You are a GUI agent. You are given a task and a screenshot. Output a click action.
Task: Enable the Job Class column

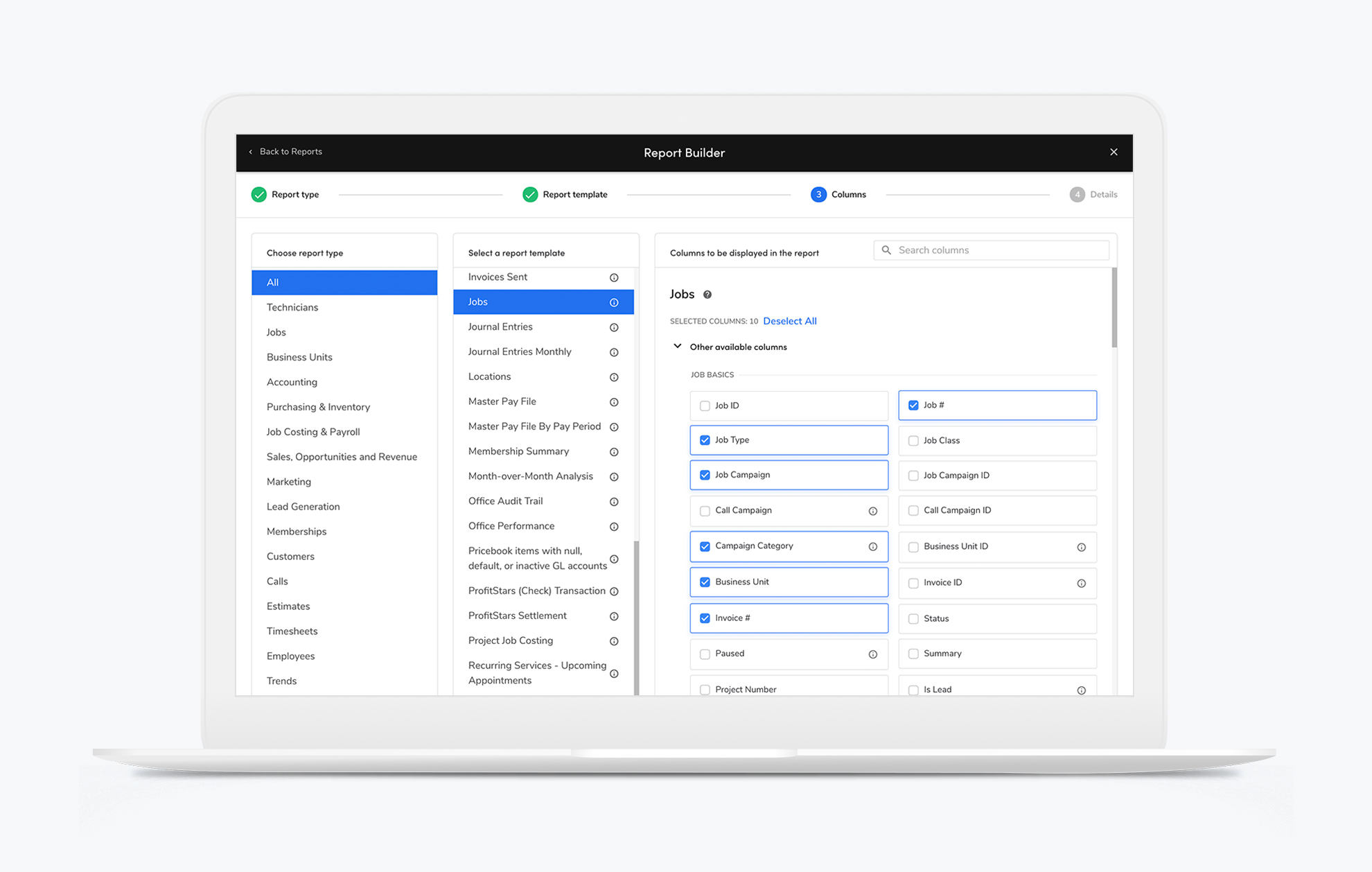click(x=913, y=440)
